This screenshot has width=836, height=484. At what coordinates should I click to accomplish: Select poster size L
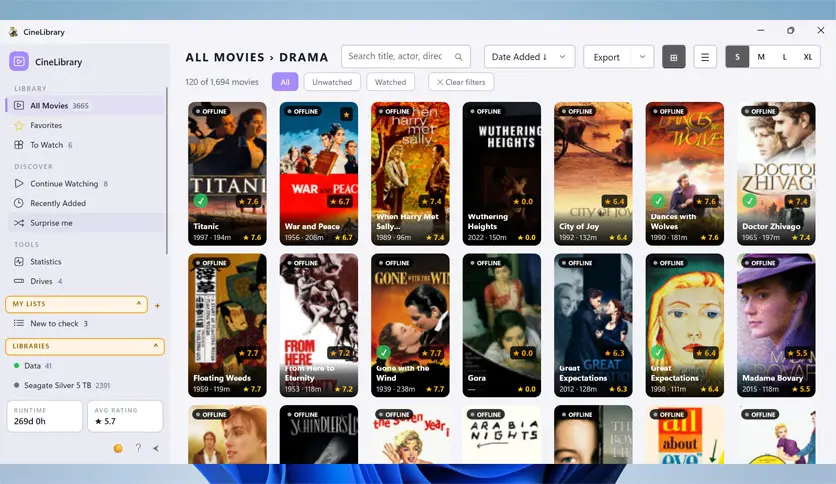[784, 57]
